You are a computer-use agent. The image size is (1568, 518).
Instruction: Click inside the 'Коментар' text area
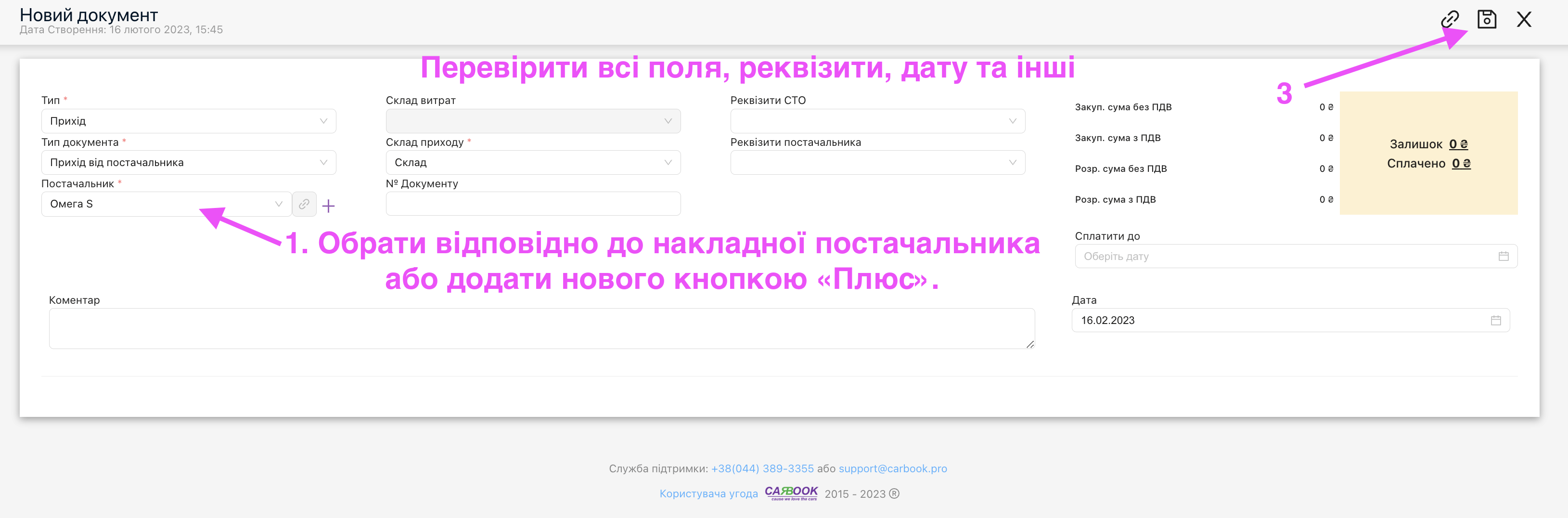pos(541,328)
